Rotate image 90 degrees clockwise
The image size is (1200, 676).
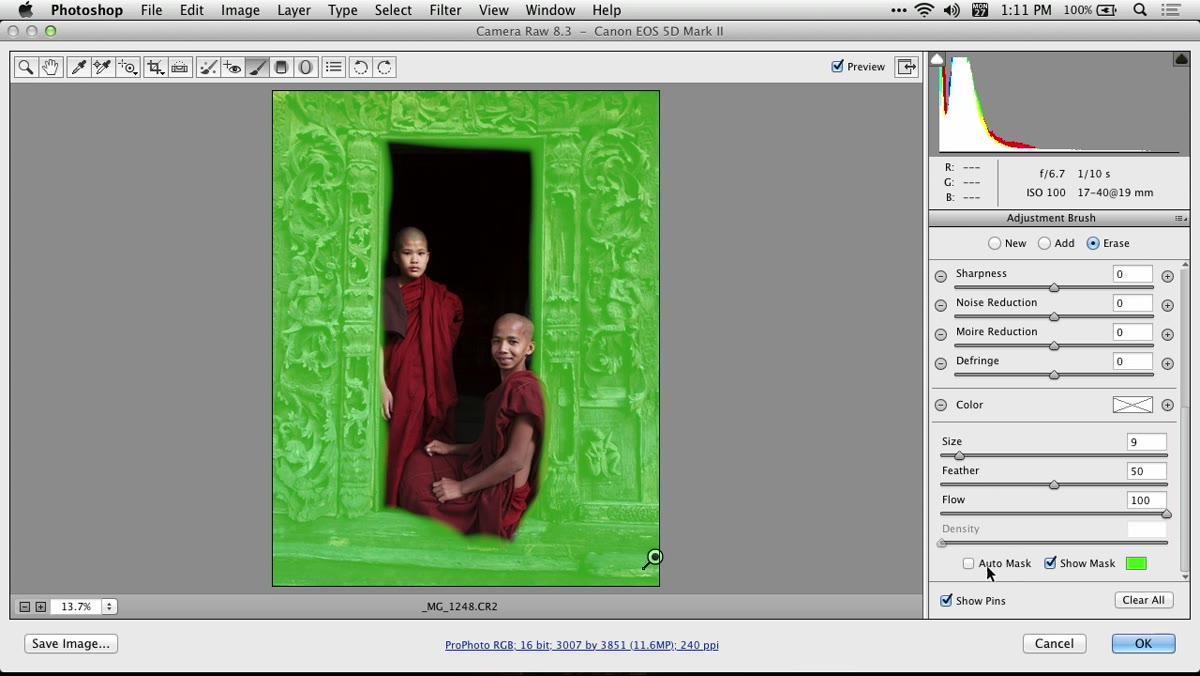[385, 67]
